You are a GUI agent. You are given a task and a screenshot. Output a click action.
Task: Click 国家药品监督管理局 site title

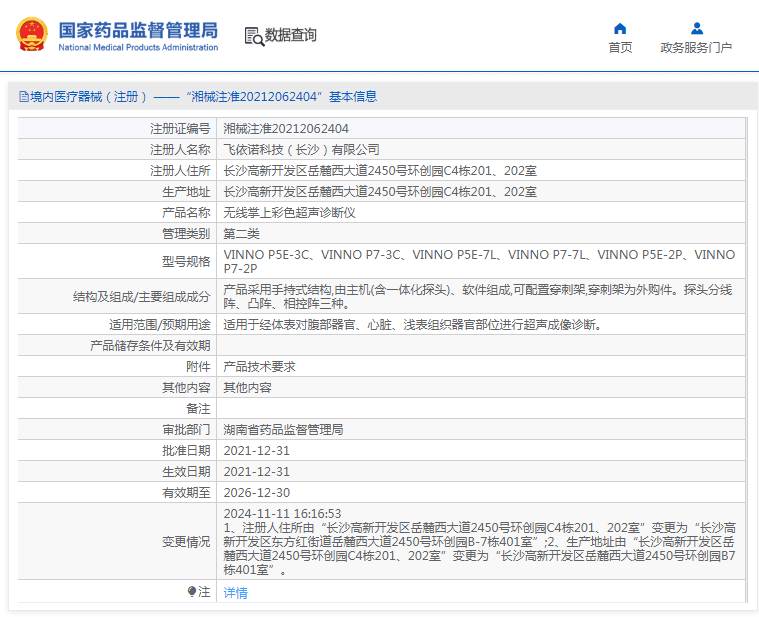click(x=138, y=30)
